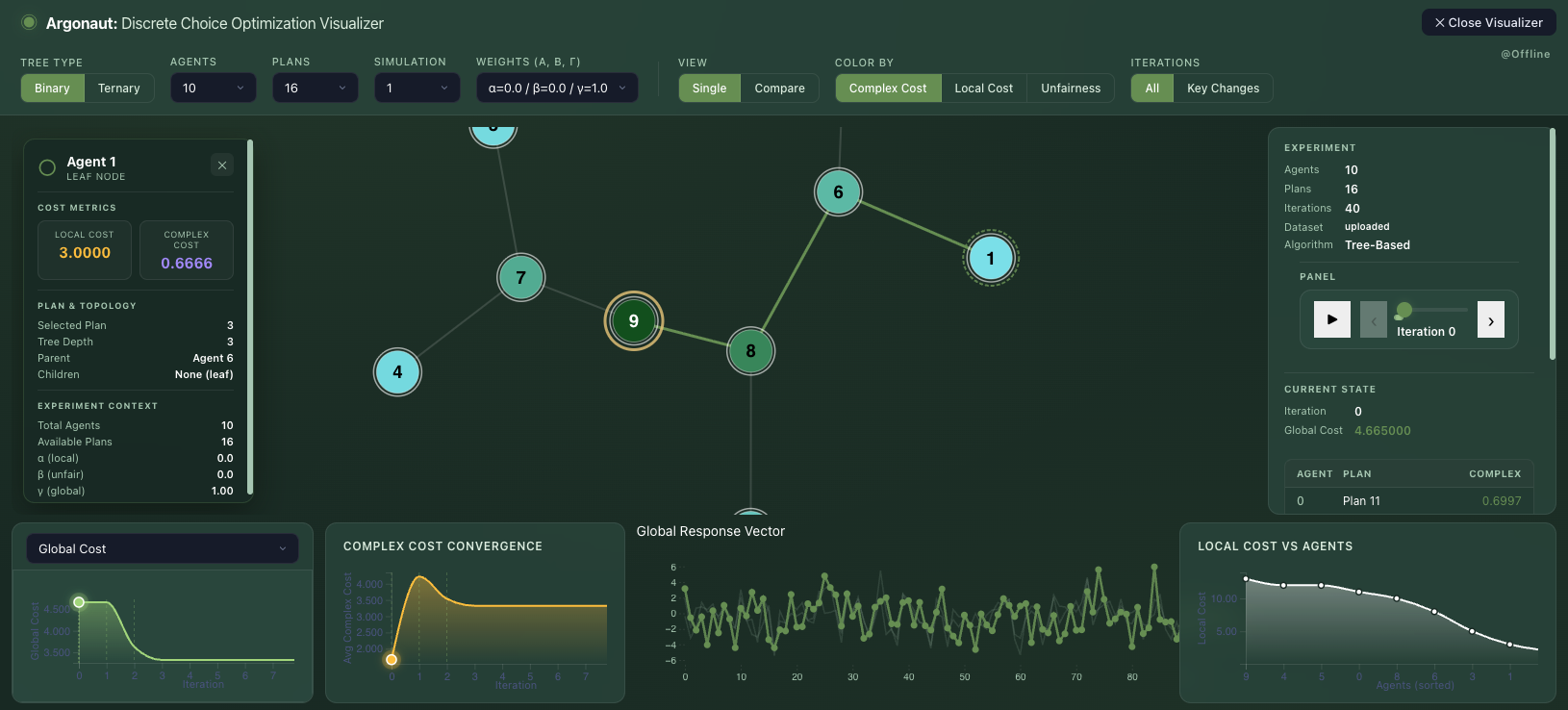Viewport: 1568px width, 710px height.
Task: Select agent node 1 in graph
Action: [990, 258]
